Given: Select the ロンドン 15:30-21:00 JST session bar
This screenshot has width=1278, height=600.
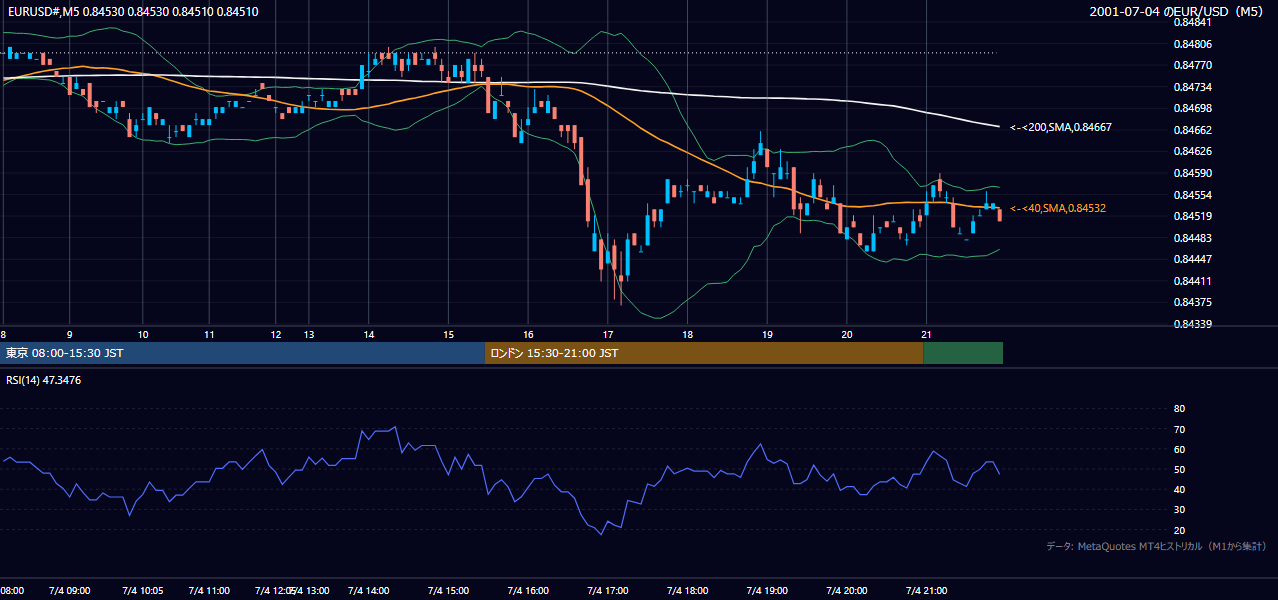Looking at the screenshot, I should pos(704,353).
